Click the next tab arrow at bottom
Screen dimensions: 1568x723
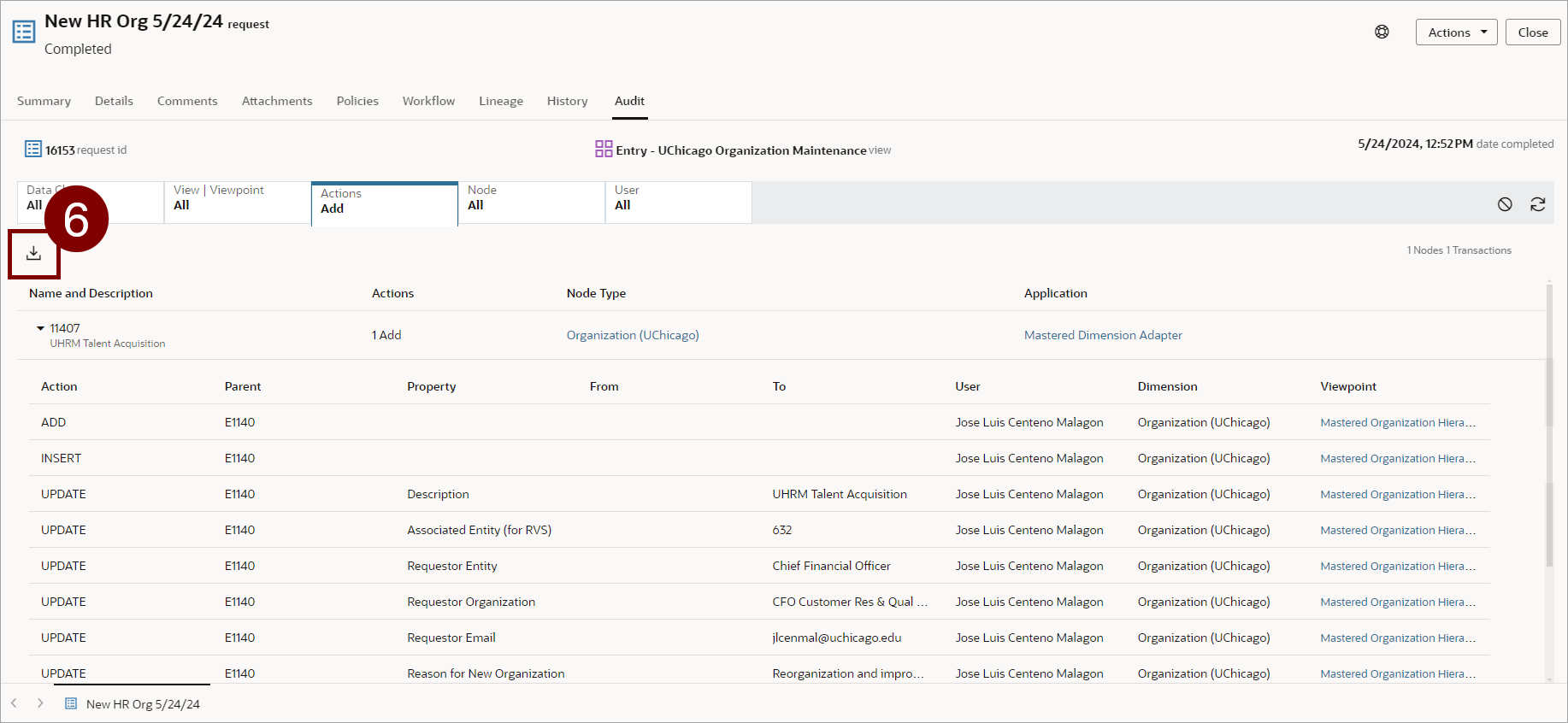(x=40, y=703)
